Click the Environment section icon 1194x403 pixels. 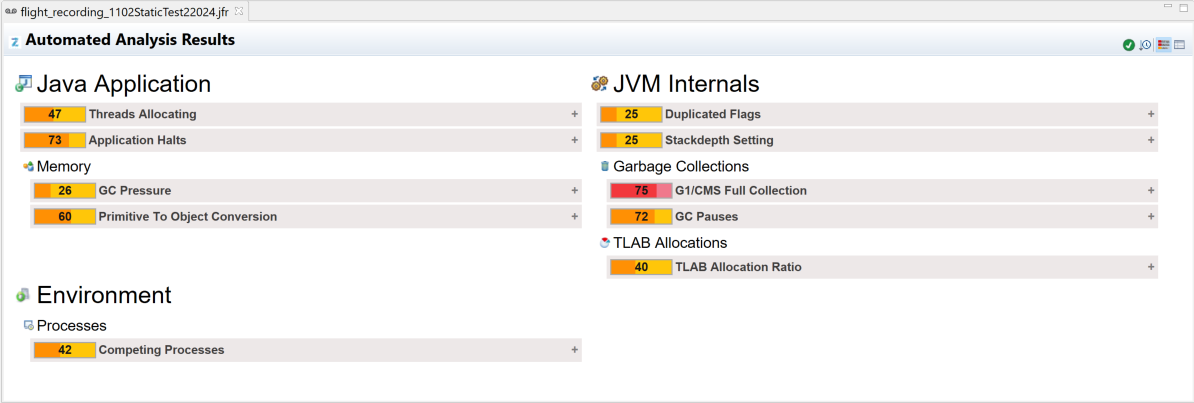pos(23,295)
